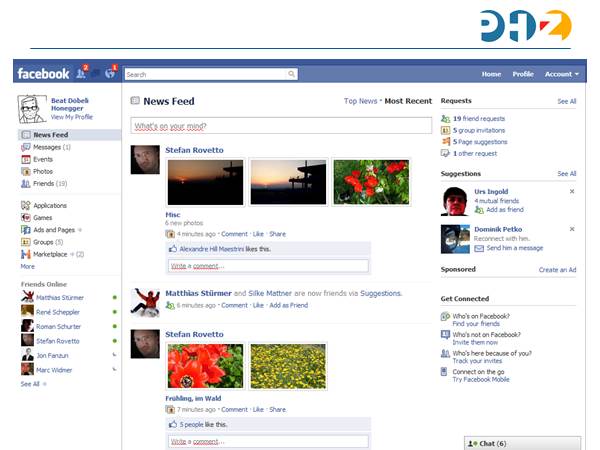Expand See All friends online

(x=33, y=384)
